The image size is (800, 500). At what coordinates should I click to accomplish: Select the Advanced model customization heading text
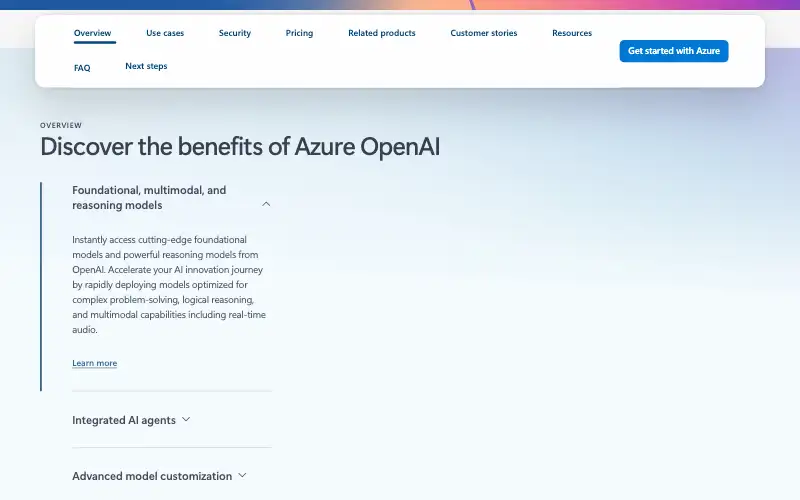(x=152, y=477)
